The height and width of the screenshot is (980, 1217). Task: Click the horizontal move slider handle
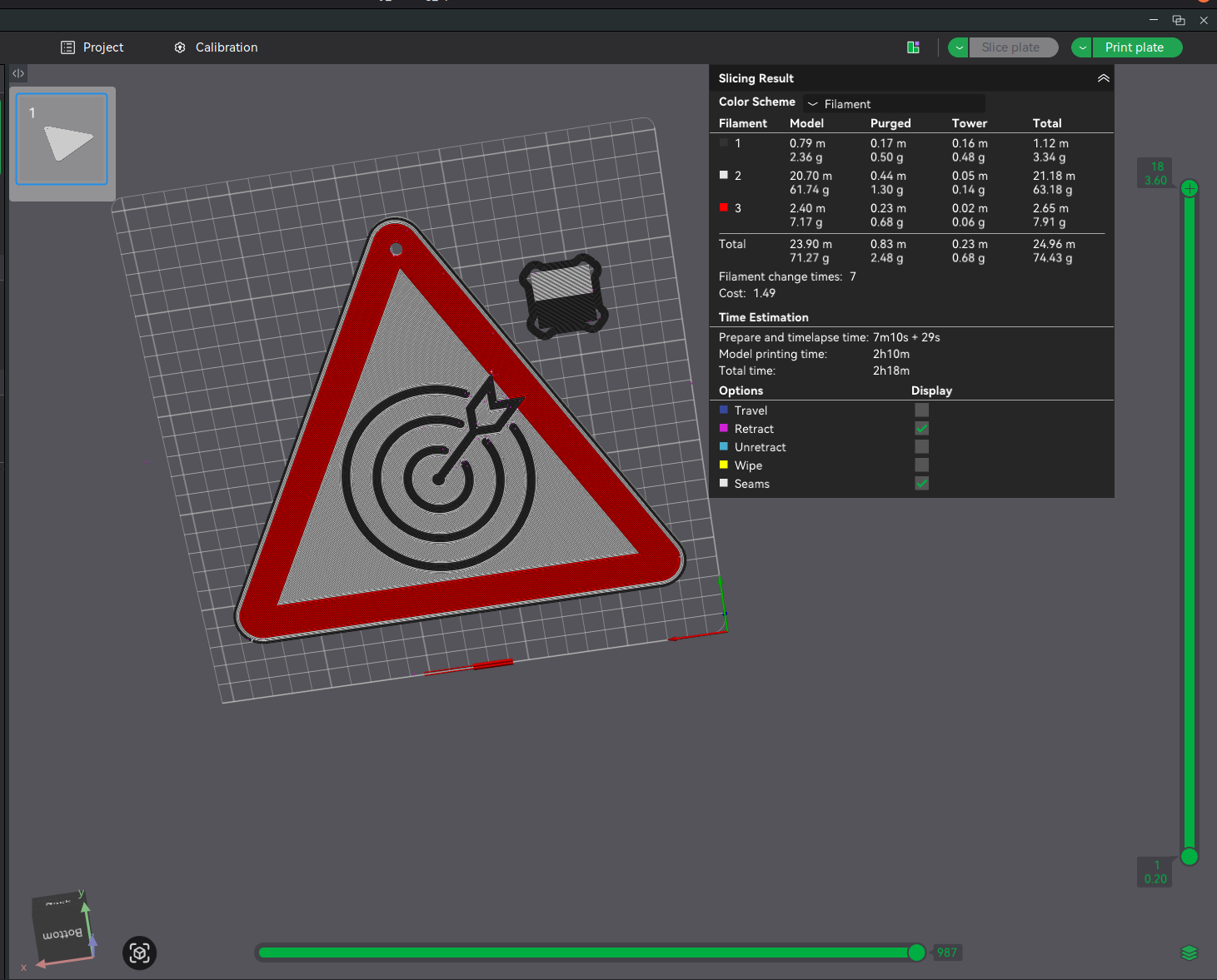[916, 953]
